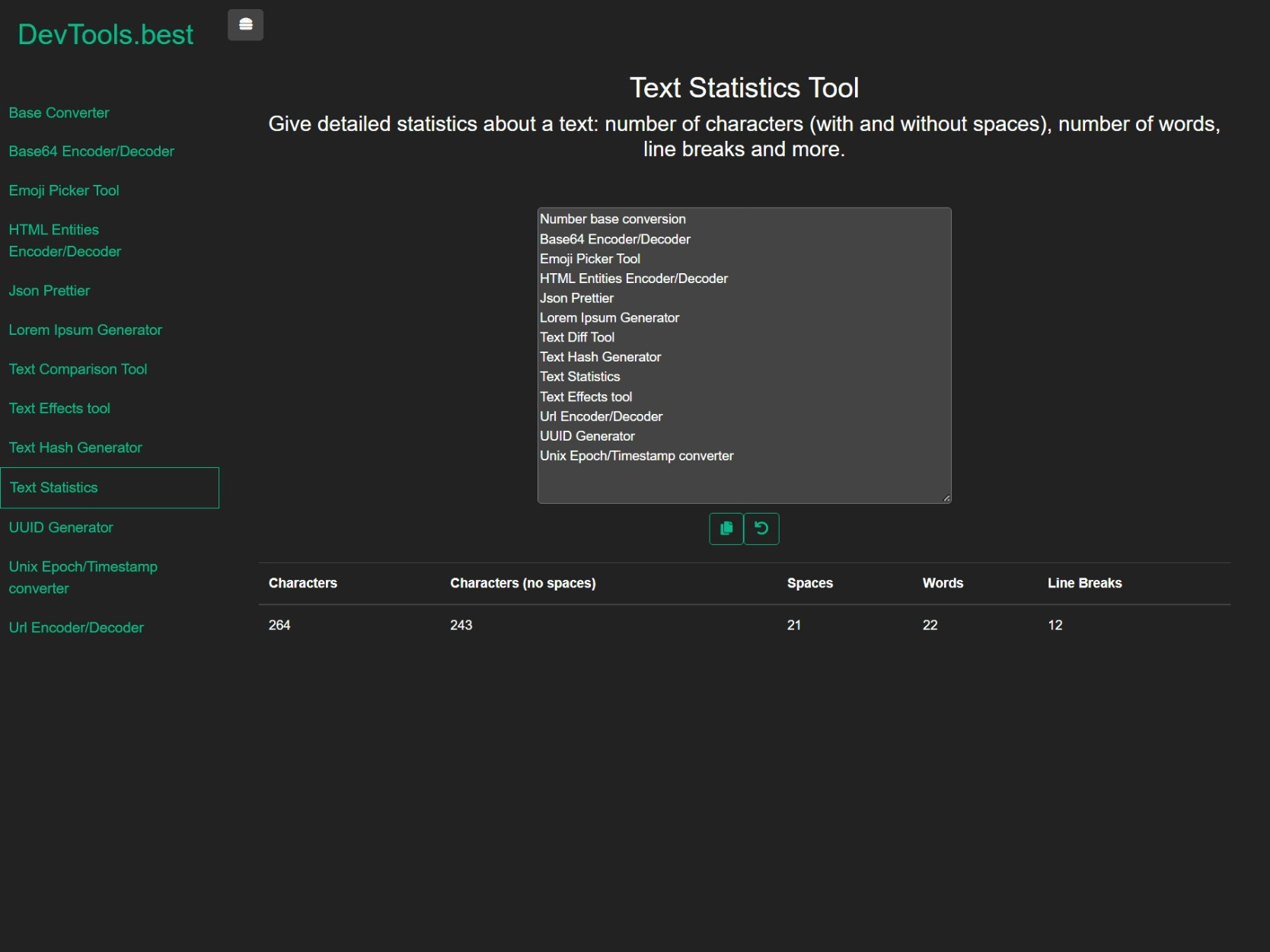Image resolution: width=1270 pixels, height=952 pixels.
Task: Go to Emoji Picker Tool
Action: [x=64, y=190]
